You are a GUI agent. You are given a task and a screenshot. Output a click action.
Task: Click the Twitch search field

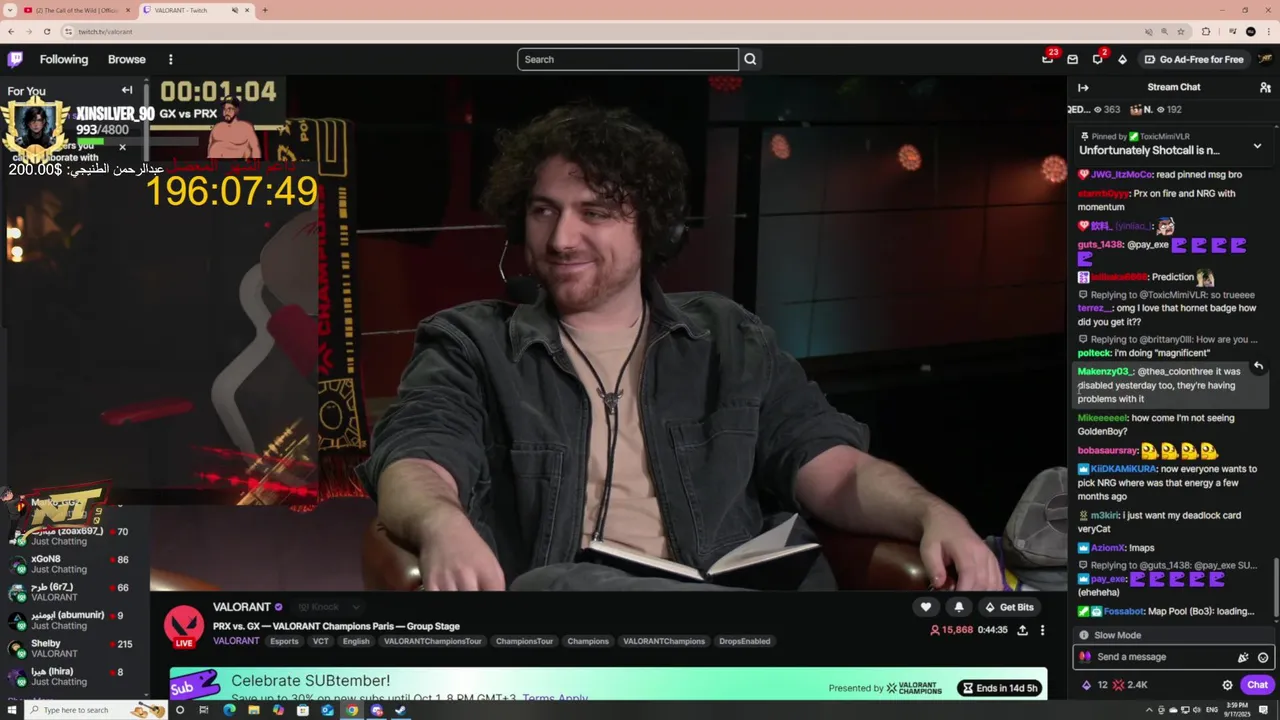(x=628, y=59)
